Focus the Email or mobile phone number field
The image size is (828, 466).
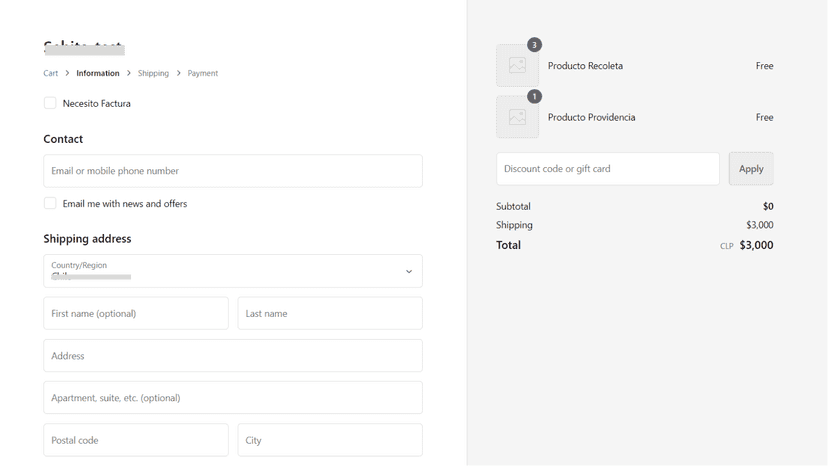click(x=233, y=171)
